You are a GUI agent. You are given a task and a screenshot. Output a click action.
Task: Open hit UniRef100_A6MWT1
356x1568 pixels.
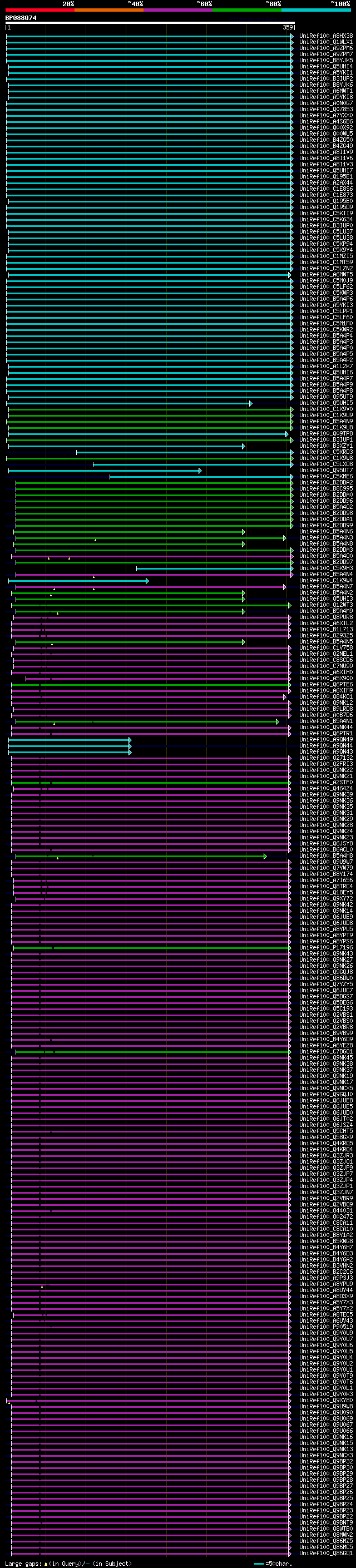point(325,91)
